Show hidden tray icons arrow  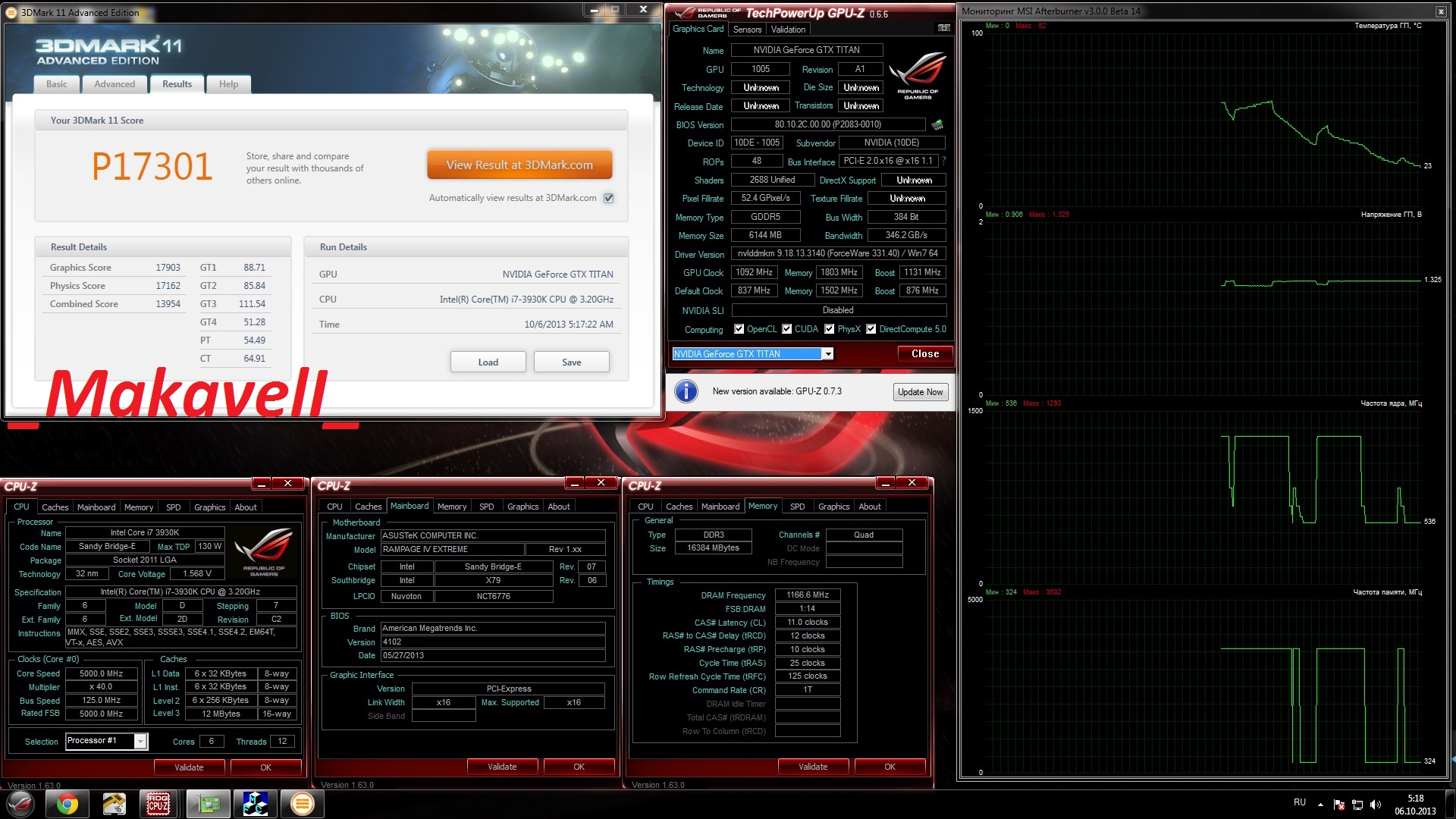[1320, 804]
